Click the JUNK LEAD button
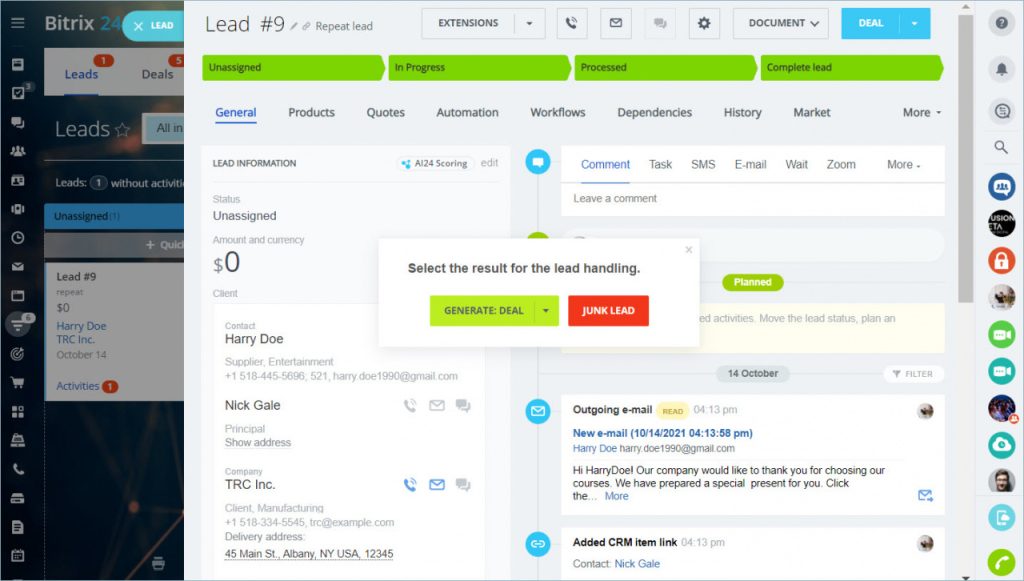The image size is (1024, 581). (608, 310)
